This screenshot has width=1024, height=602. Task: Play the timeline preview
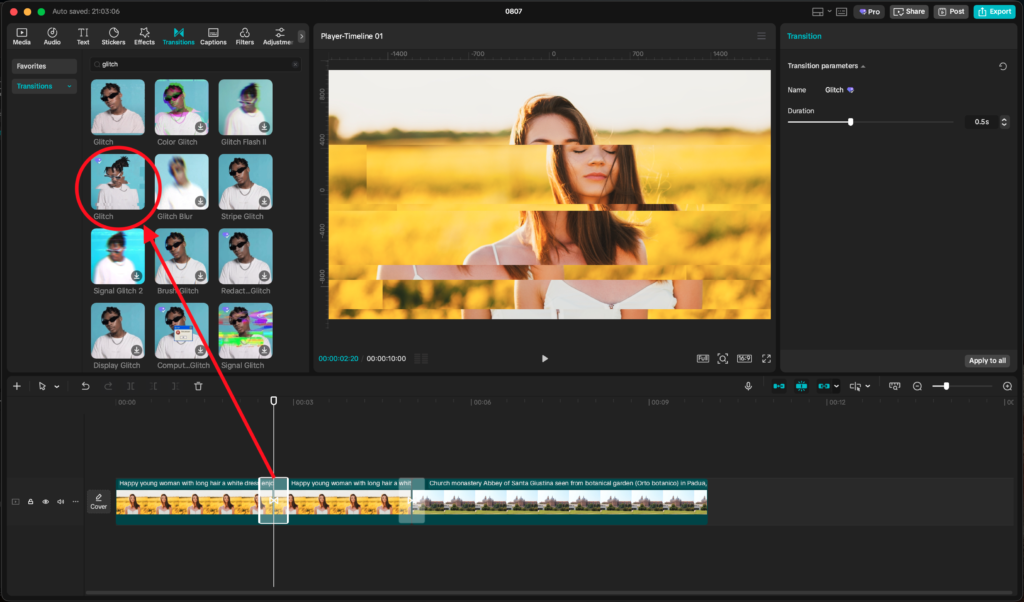click(x=545, y=358)
